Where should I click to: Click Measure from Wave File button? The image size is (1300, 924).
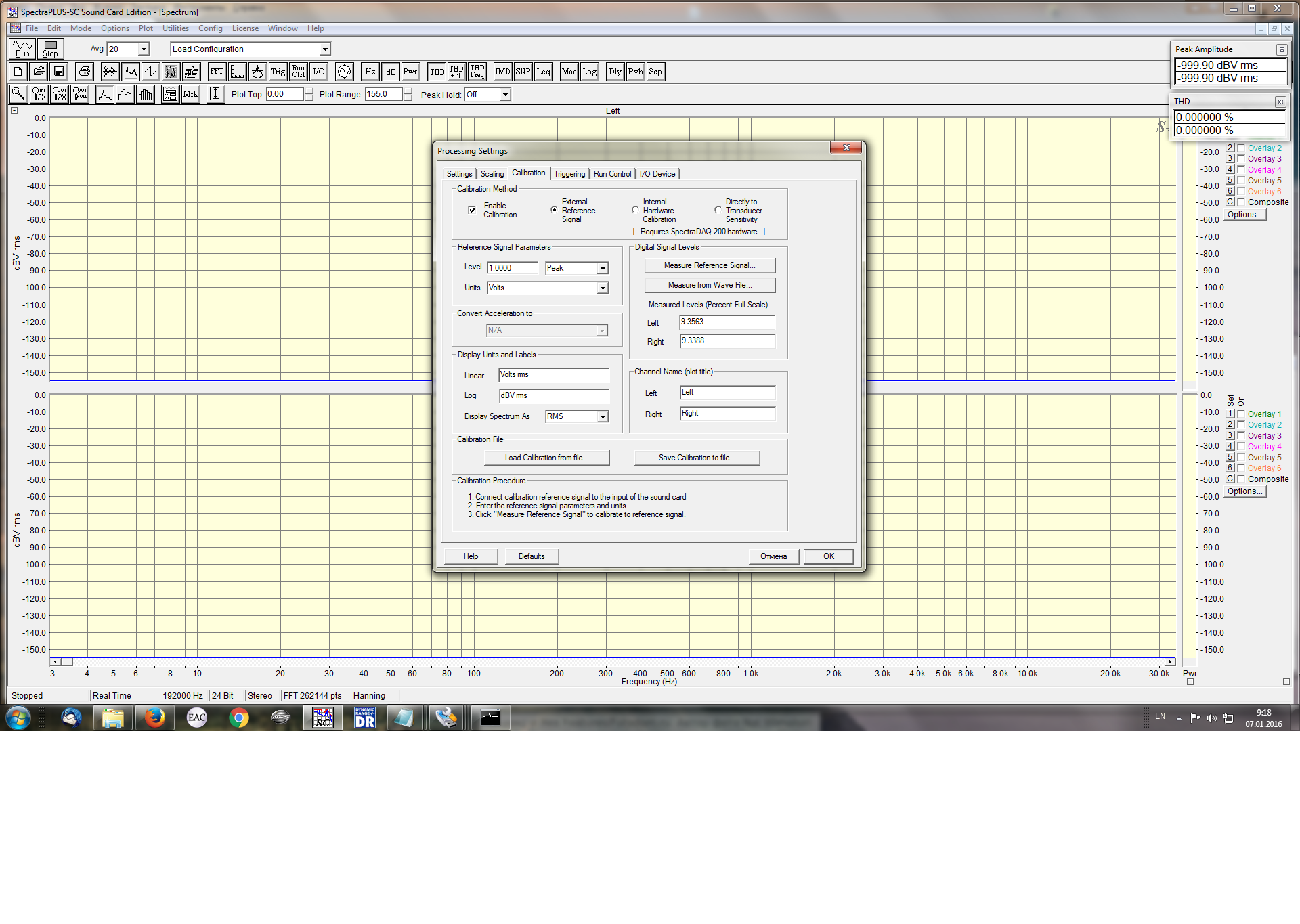tap(710, 285)
